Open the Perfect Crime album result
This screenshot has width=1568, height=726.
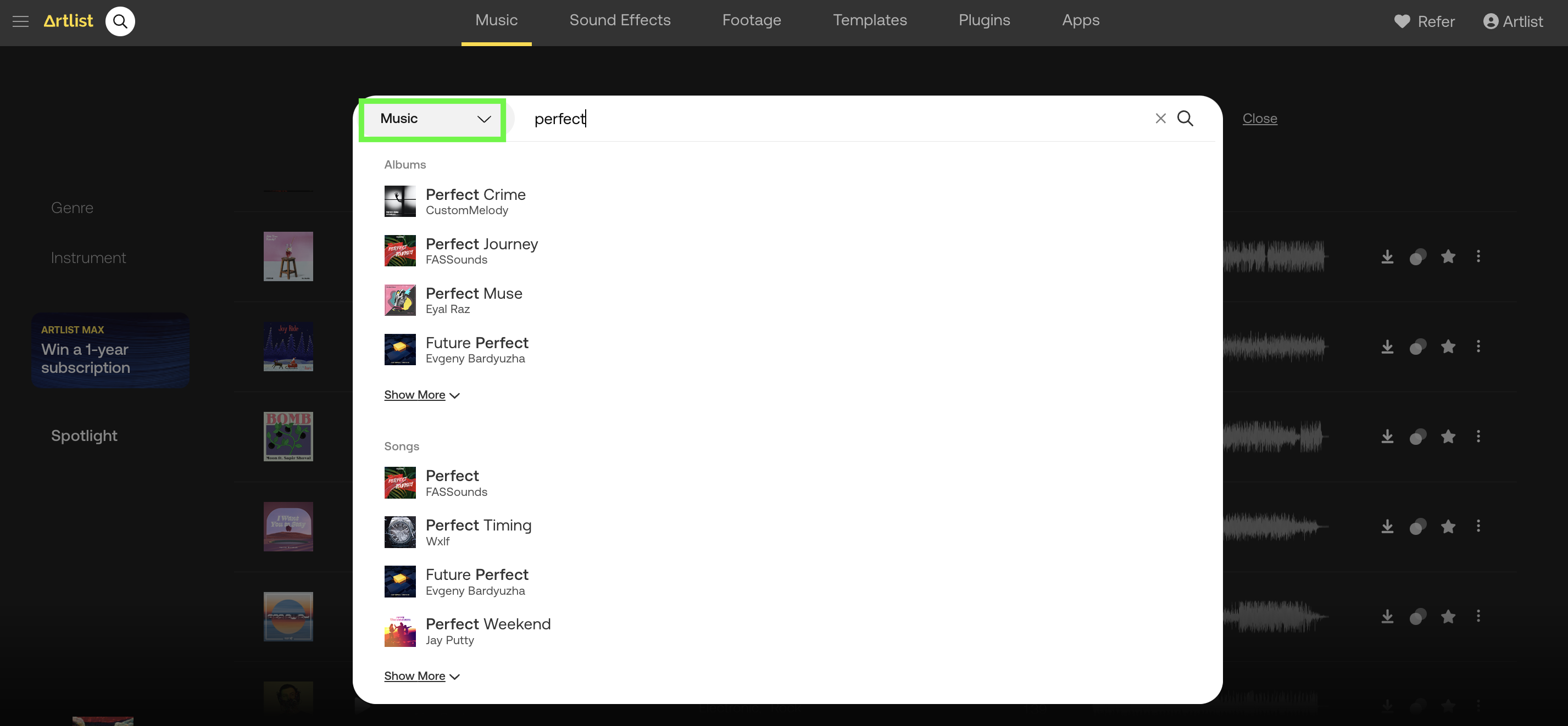click(455, 202)
